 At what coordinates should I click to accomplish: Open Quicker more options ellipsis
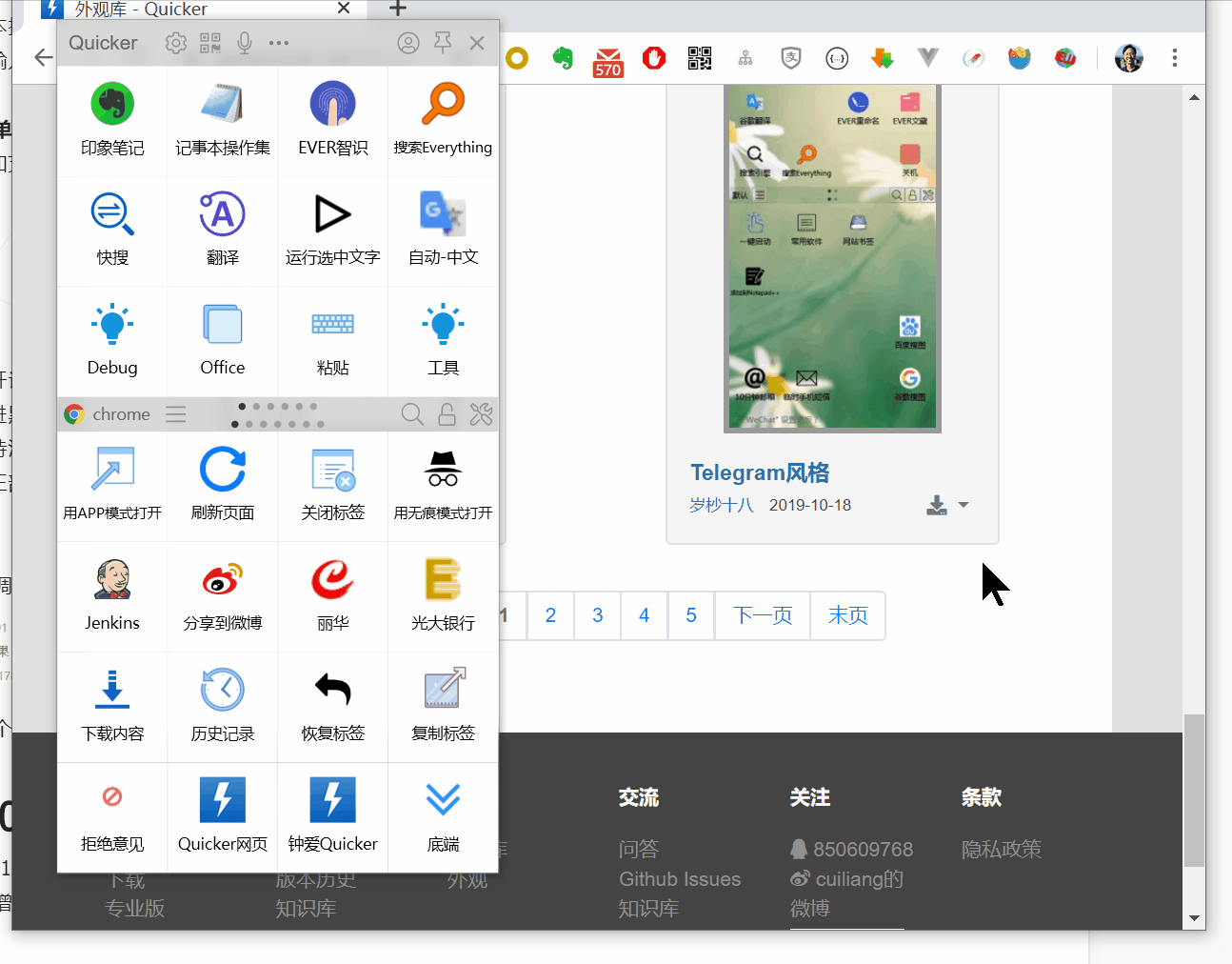279,43
